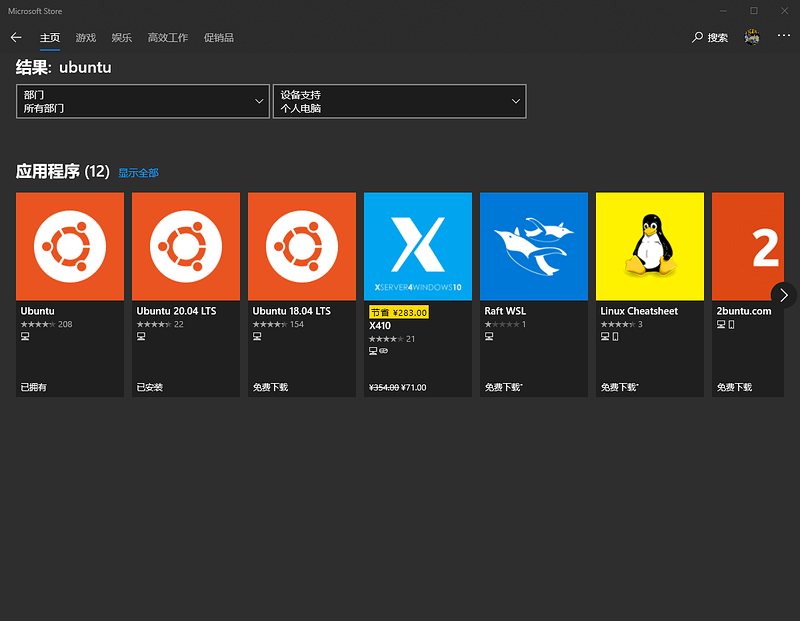Open the 2buntu.com tile image
The image size is (800, 621).
coord(748,246)
